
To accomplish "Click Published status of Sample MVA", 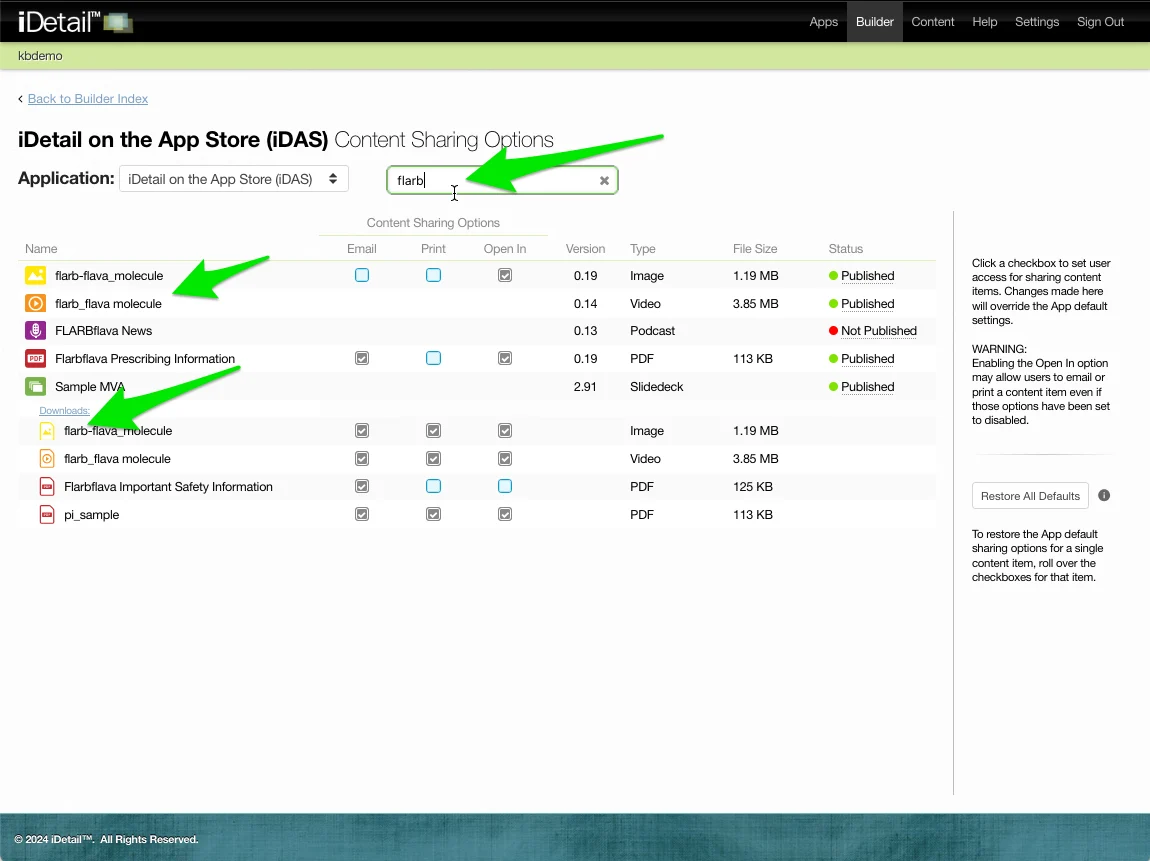I will coord(868,386).
